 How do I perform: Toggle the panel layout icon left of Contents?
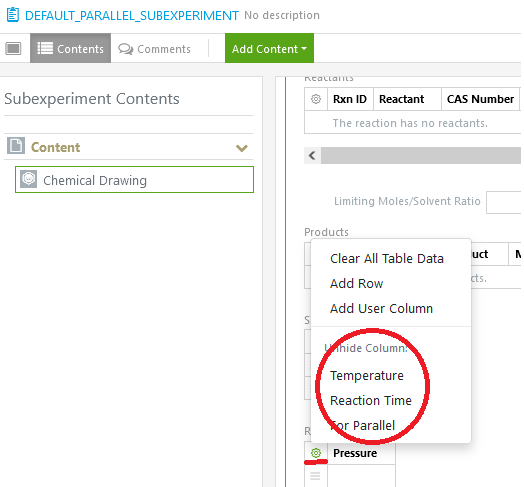(13, 48)
